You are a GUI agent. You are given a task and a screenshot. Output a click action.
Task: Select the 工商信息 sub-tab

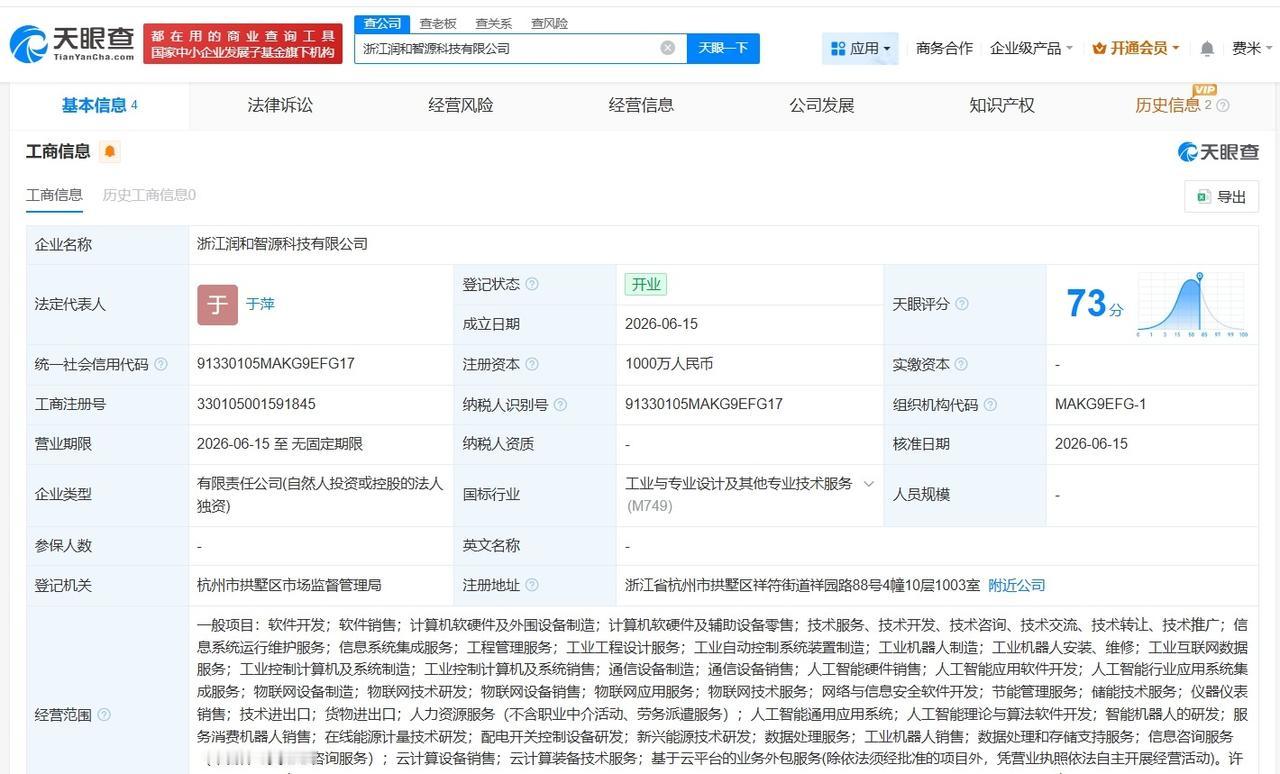click(x=54, y=195)
